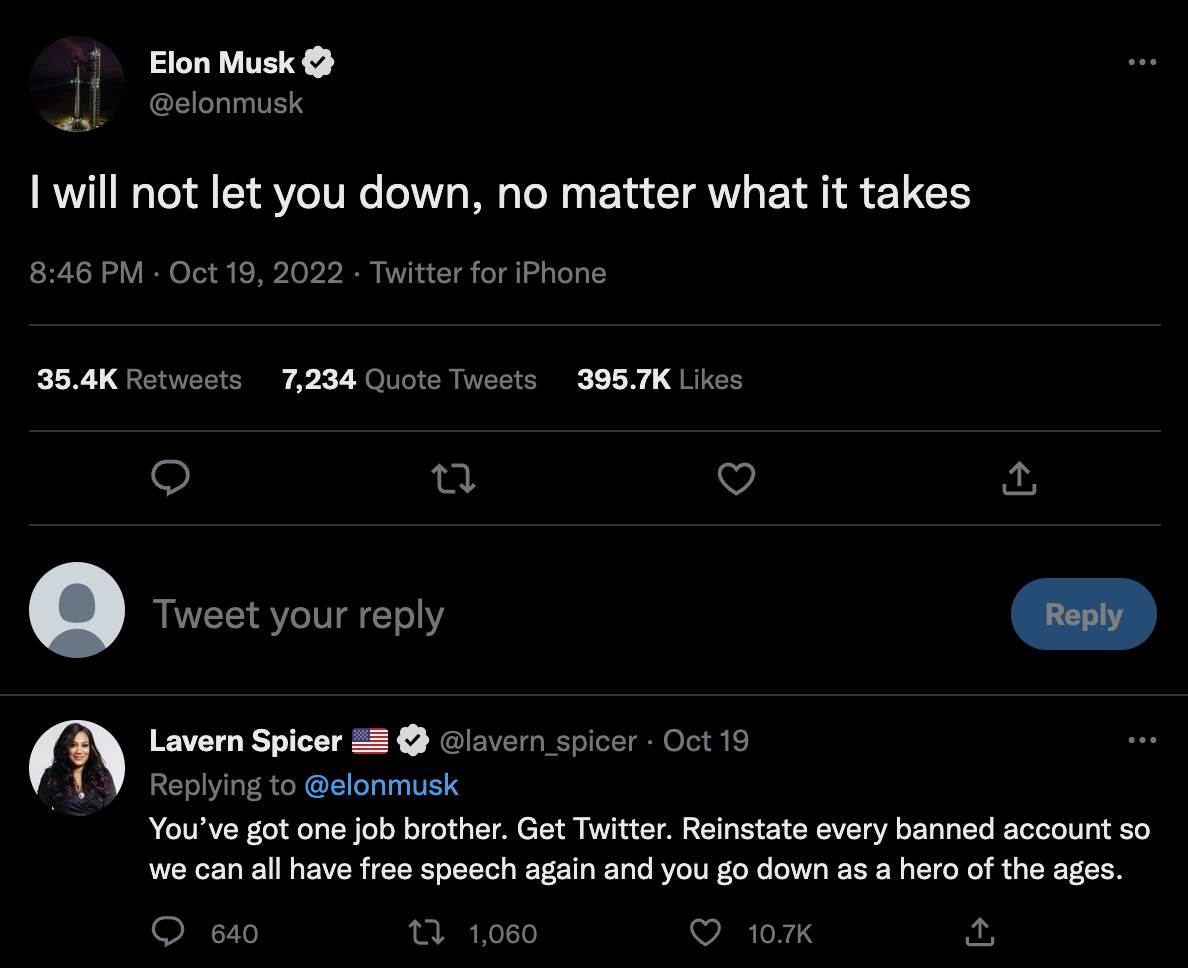
Task: Click the retweet icon on Lavern's reply
Action: 425,931
